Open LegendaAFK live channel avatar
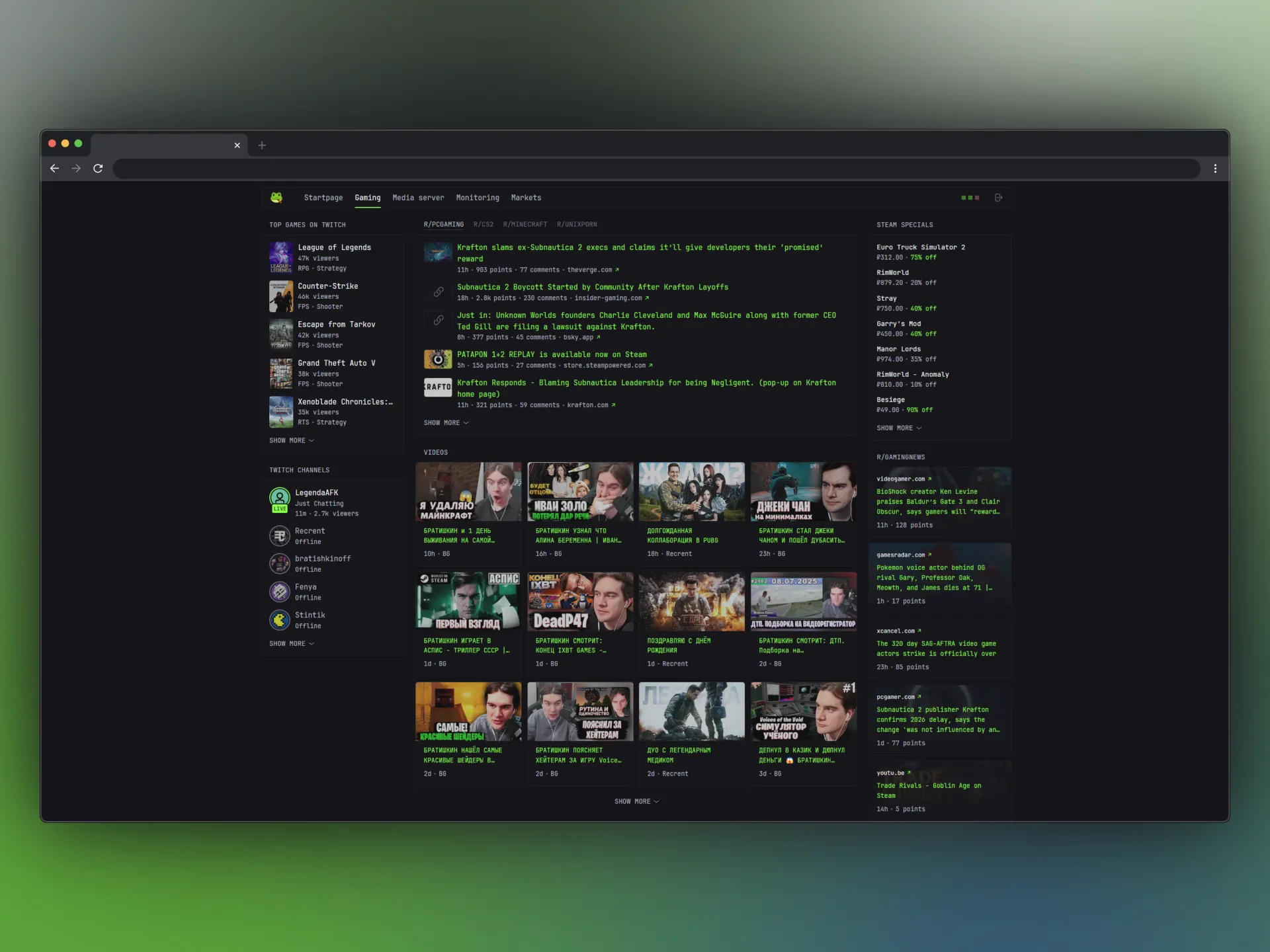 click(x=280, y=499)
